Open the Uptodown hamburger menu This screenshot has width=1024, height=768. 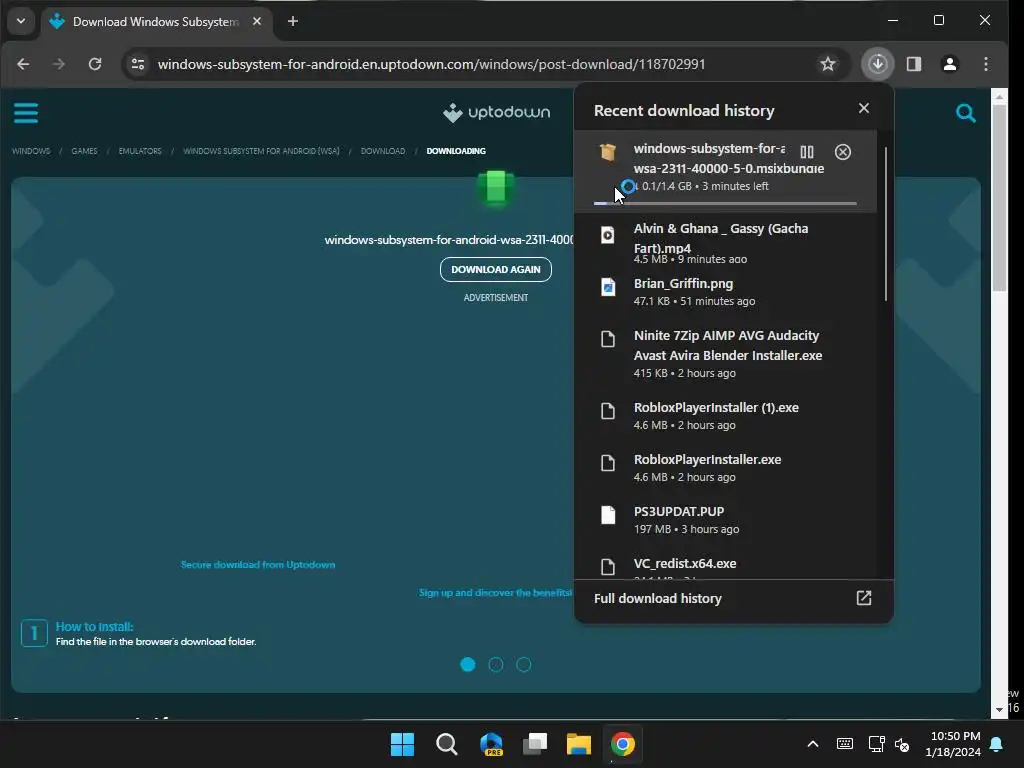coord(26,113)
